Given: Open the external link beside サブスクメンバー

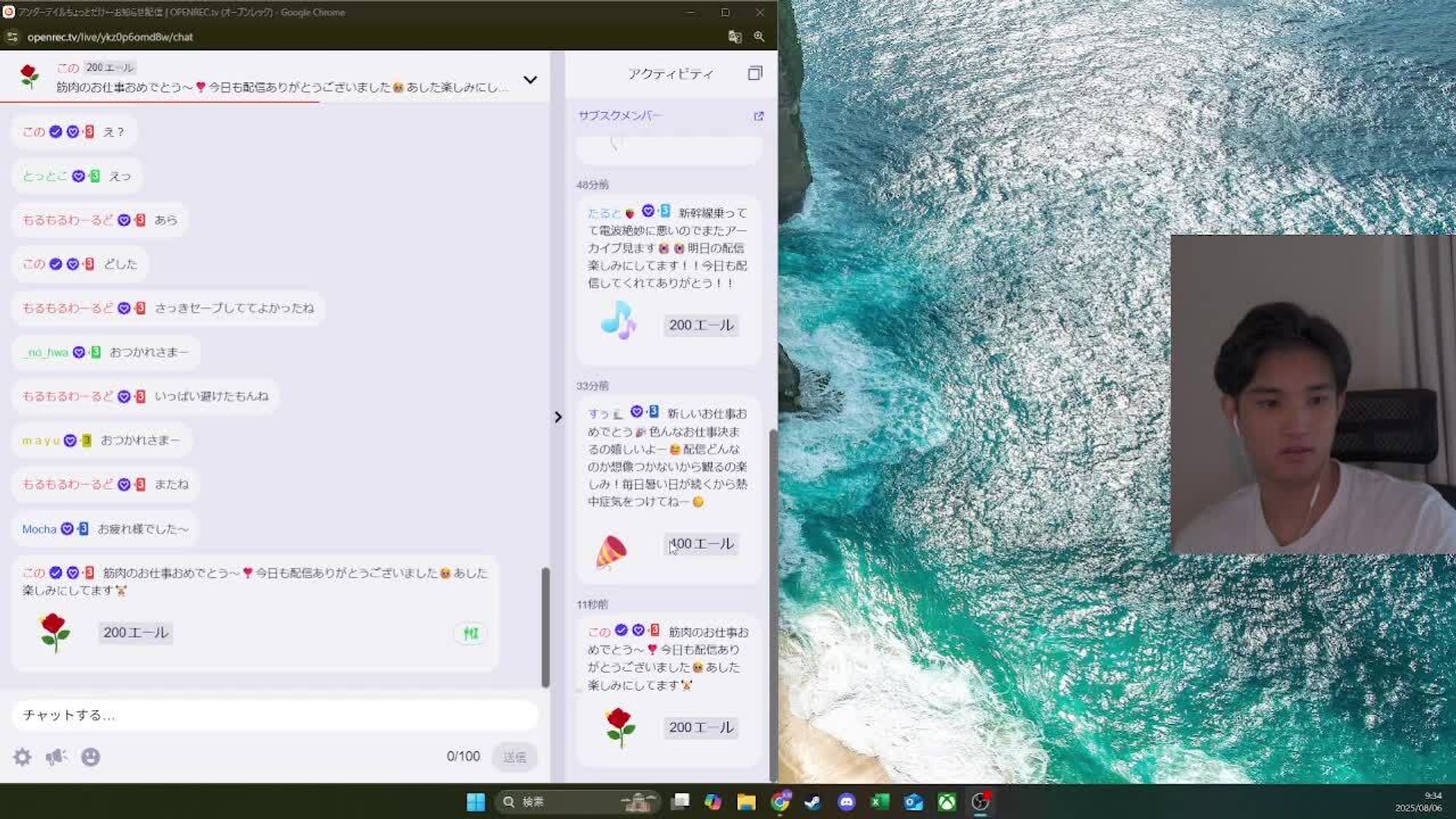Looking at the screenshot, I should coord(759,116).
